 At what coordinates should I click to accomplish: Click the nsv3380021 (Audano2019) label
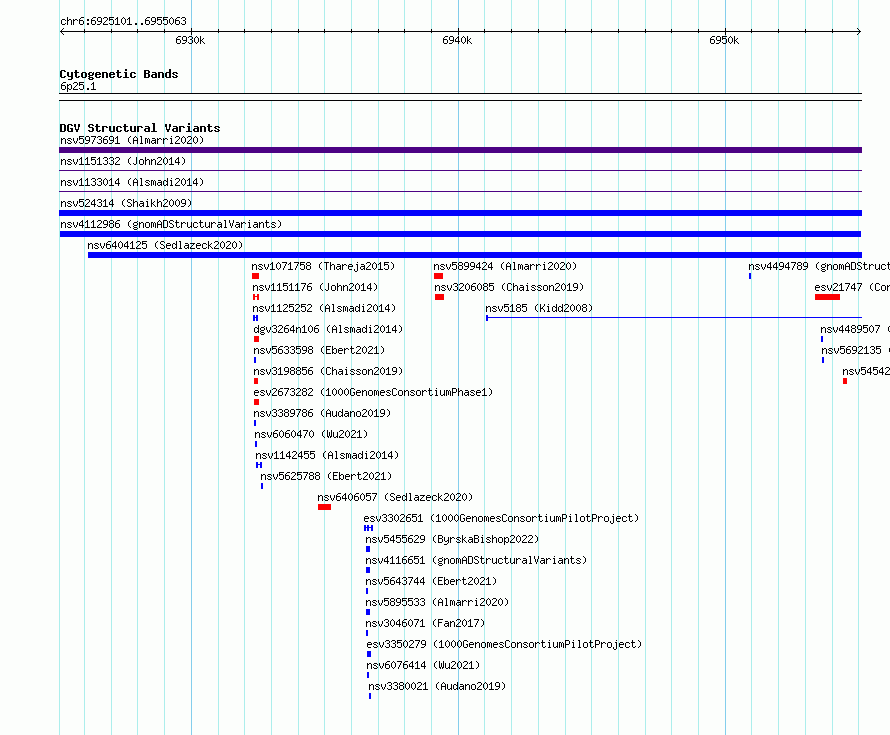[437, 686]
